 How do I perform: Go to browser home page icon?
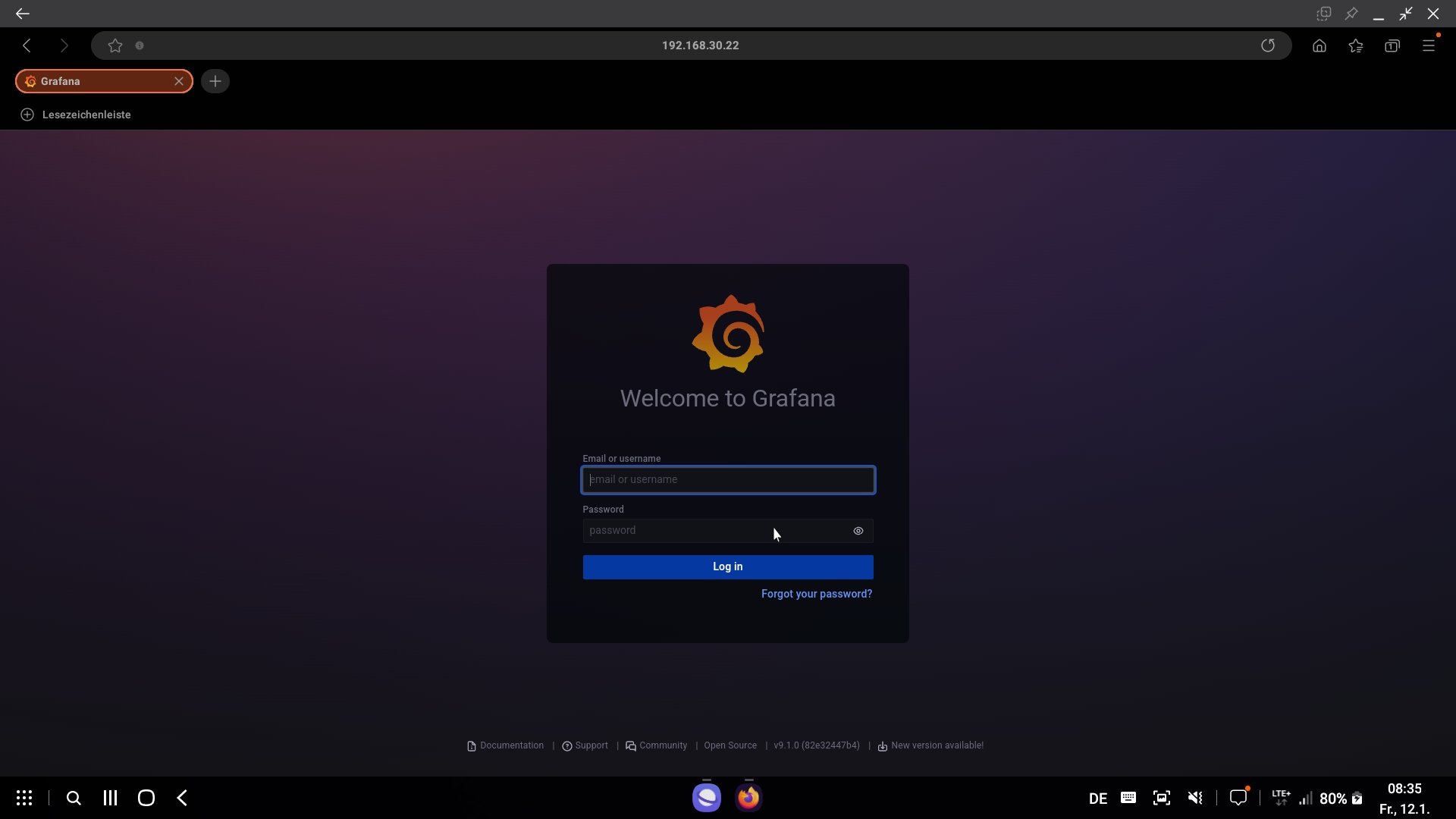pos(1319,45)
